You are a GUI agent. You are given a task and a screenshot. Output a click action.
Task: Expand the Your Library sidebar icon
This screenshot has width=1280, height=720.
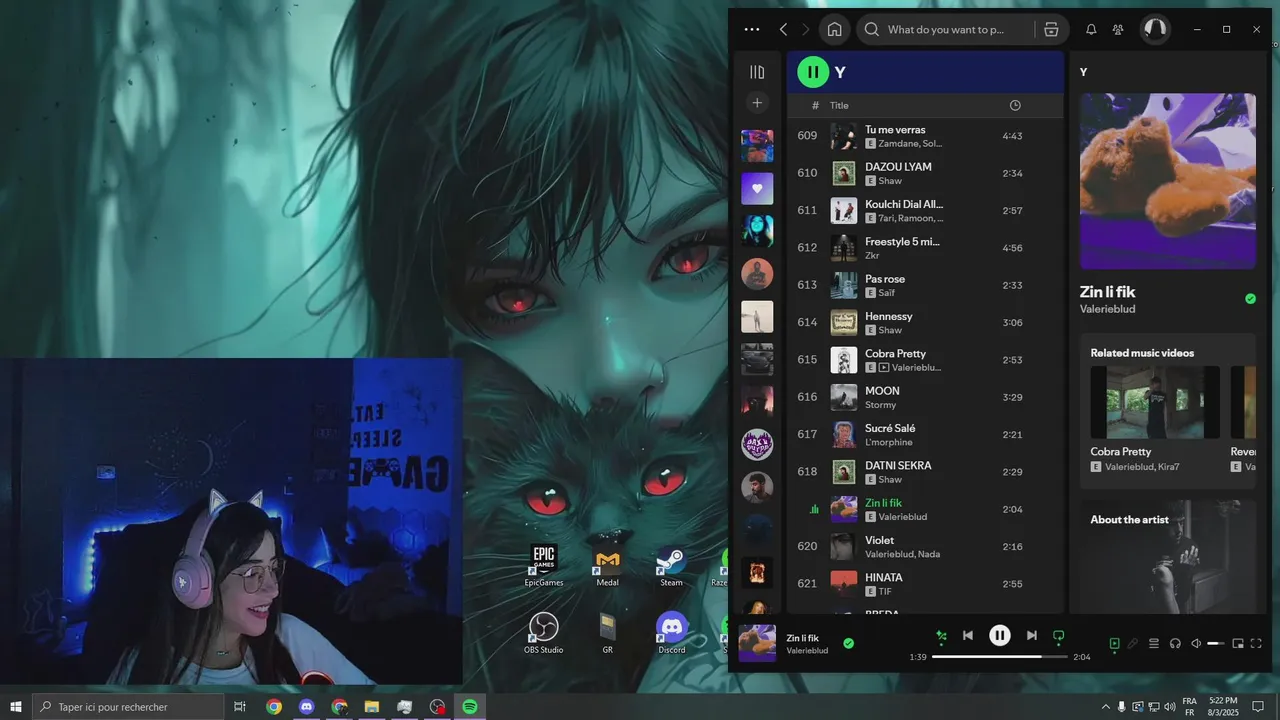click(x=757, y=72)
